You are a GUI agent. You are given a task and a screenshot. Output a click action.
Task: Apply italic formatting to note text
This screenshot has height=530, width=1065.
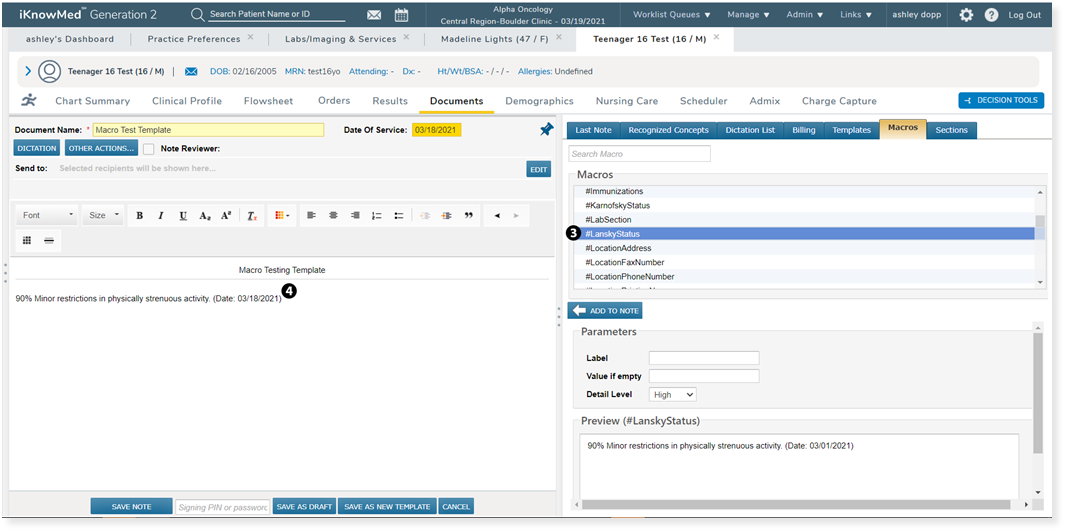[x=160, y=215]
